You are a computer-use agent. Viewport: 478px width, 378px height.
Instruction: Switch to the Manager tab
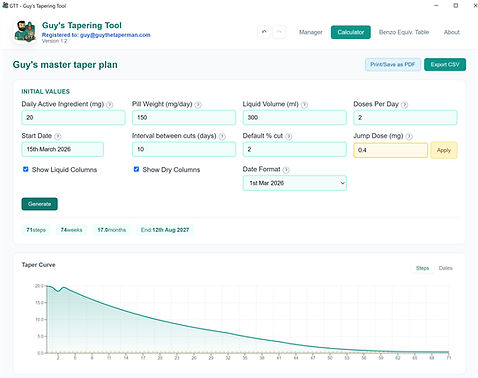[311, 32]
